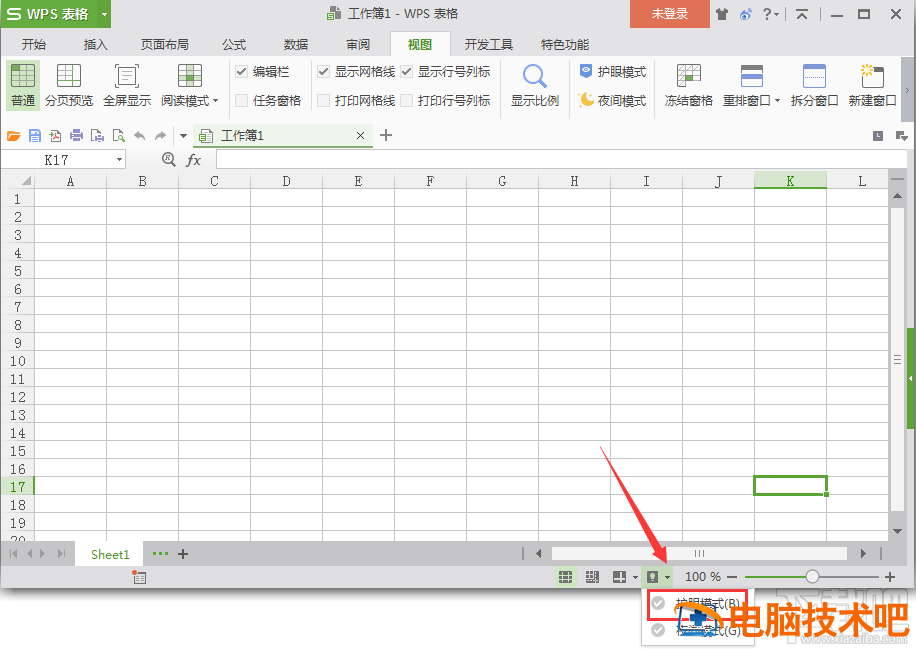Check 打印行号列标 checkbox
Screen dimensions: 916x649
pyautogui.click(x=407, y=100)
